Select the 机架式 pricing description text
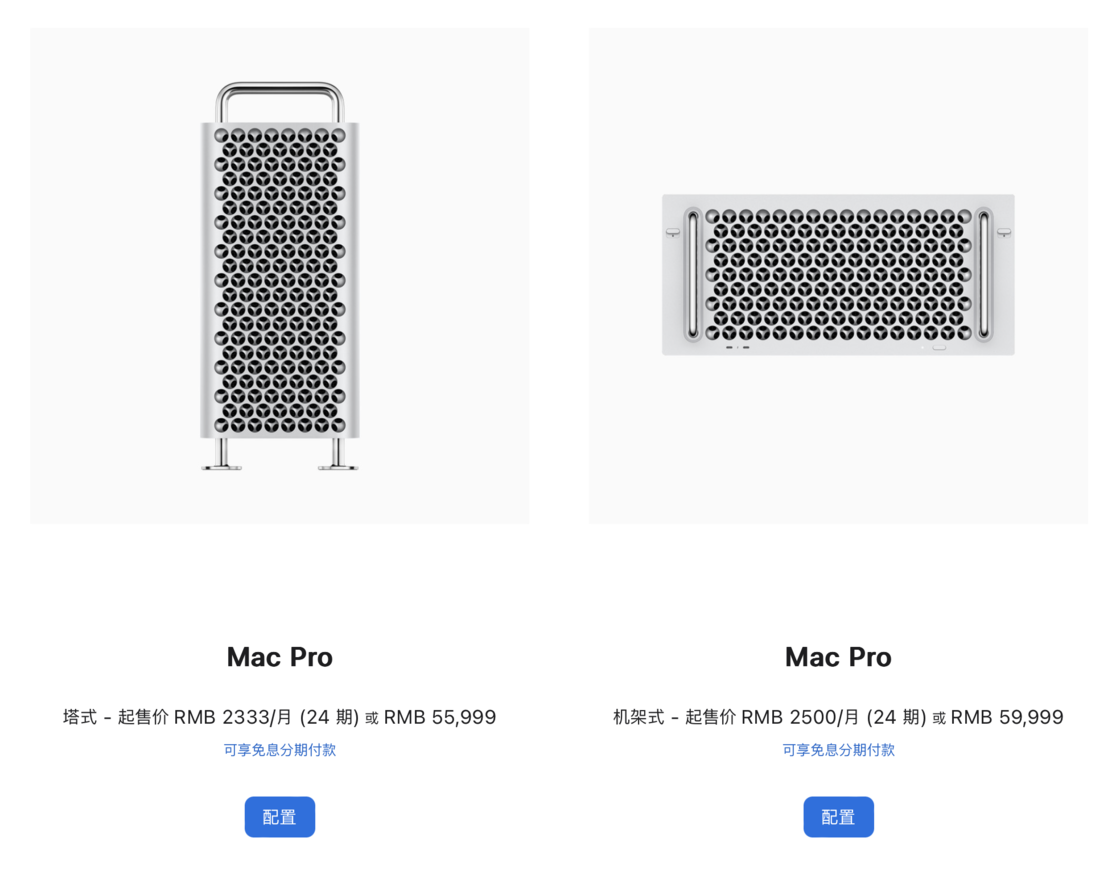This screenshot has width=1120, height=883. tap(838, 716)
